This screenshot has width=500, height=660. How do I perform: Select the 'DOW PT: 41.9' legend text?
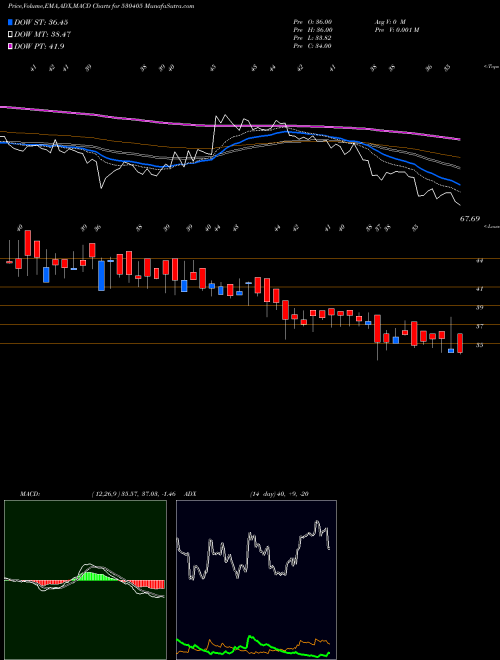pos(39,46)
